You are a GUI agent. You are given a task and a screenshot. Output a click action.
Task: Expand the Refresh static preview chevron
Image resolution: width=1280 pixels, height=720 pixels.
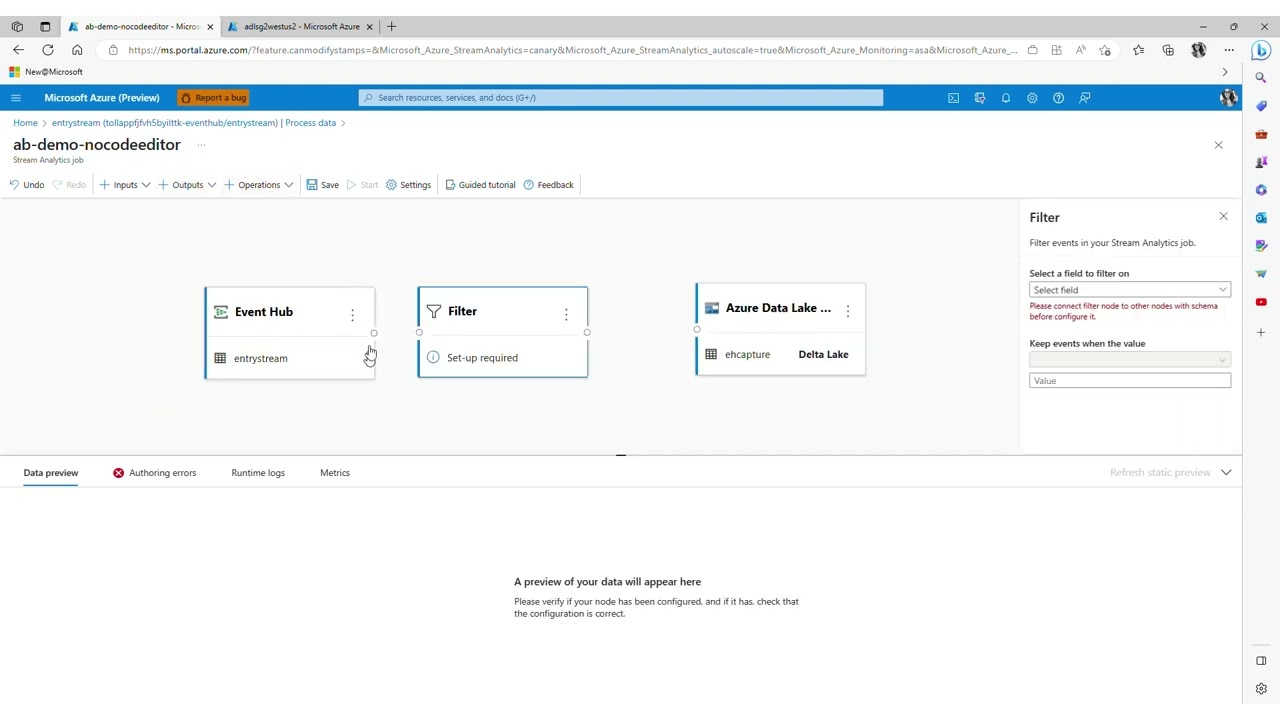[x=1226, y=472]
